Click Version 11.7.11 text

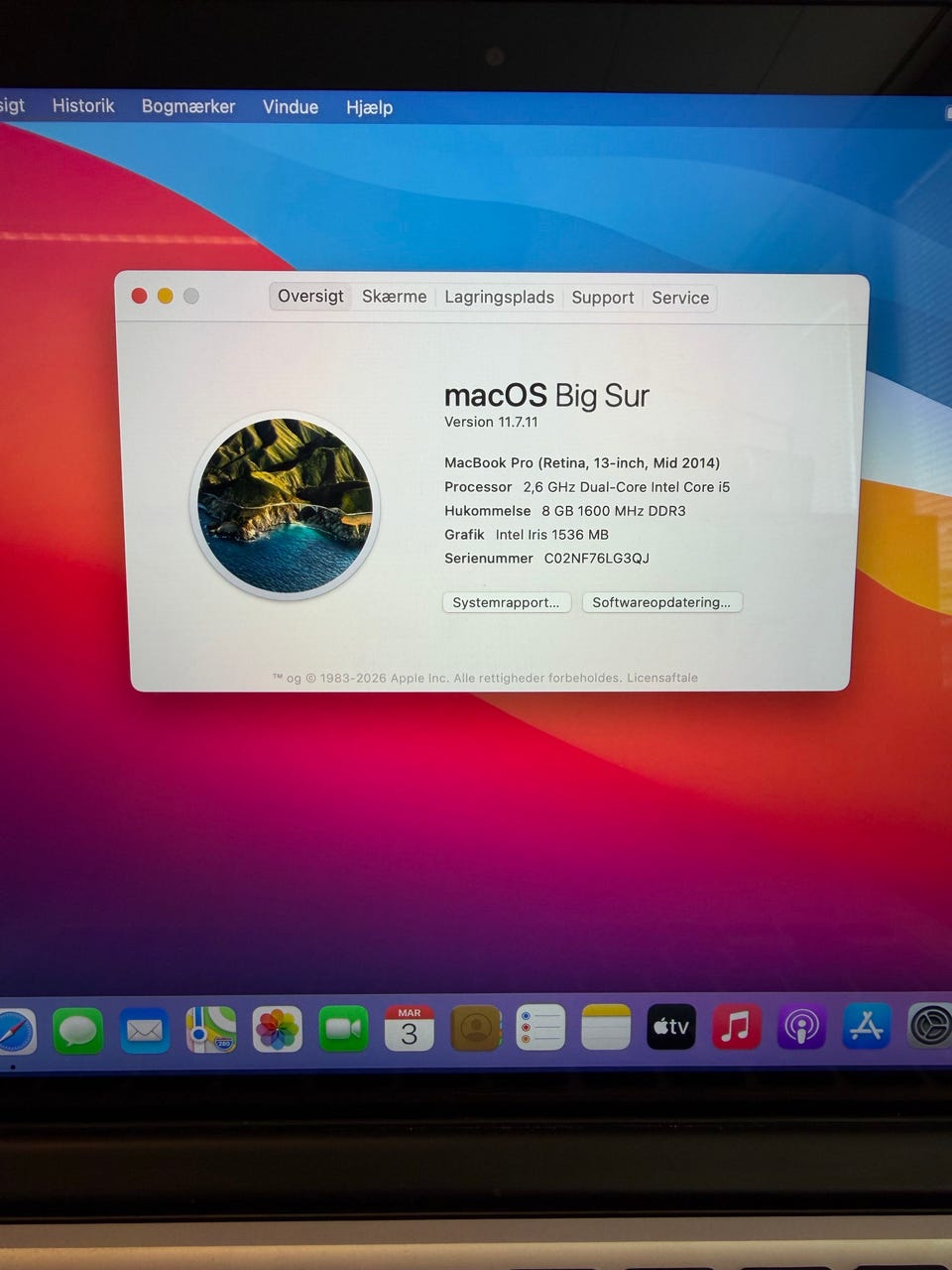[x=491, y=422]
